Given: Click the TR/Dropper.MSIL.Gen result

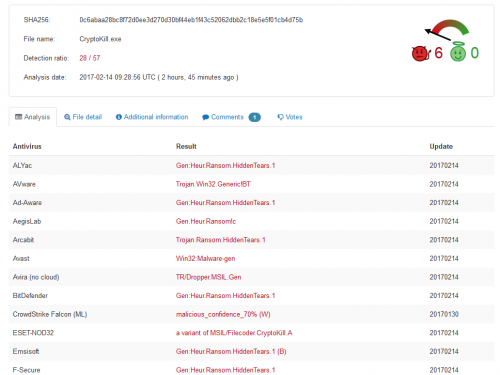Looking at the screenshot, I should click(209, 277).
